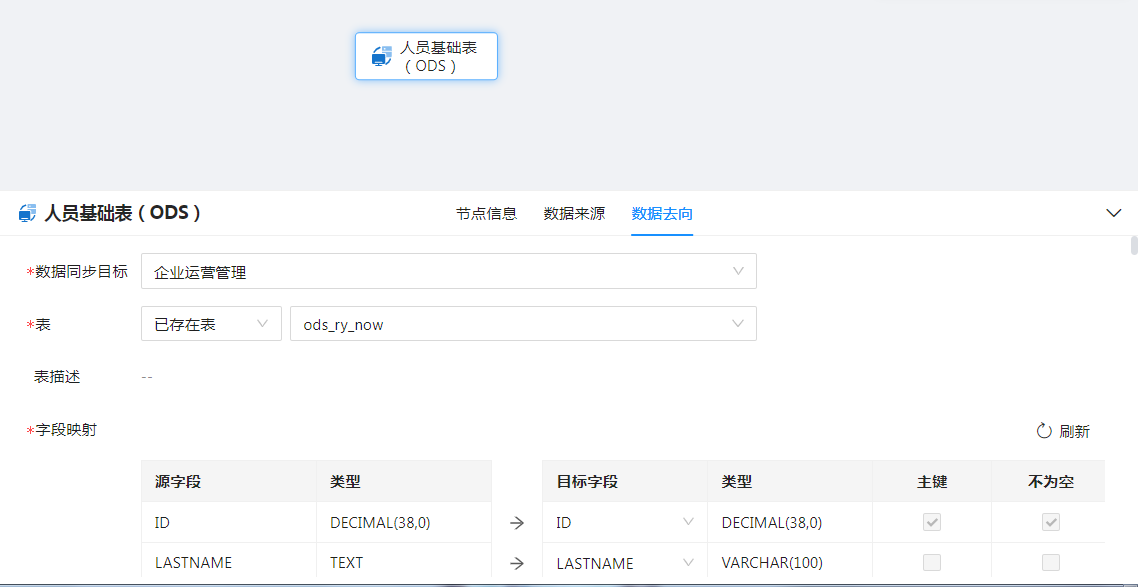1138x587 pixels.
Task: Open the target field ID dropdown
Action: pyautogui.click(x=624, y=522)
